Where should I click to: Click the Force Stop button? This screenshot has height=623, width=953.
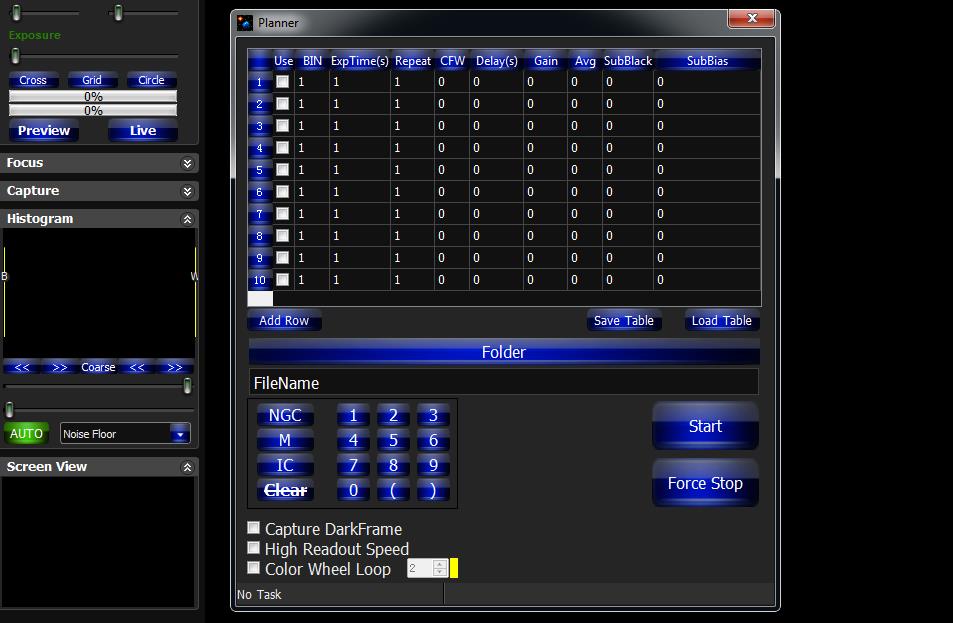[x=705, y=483]
